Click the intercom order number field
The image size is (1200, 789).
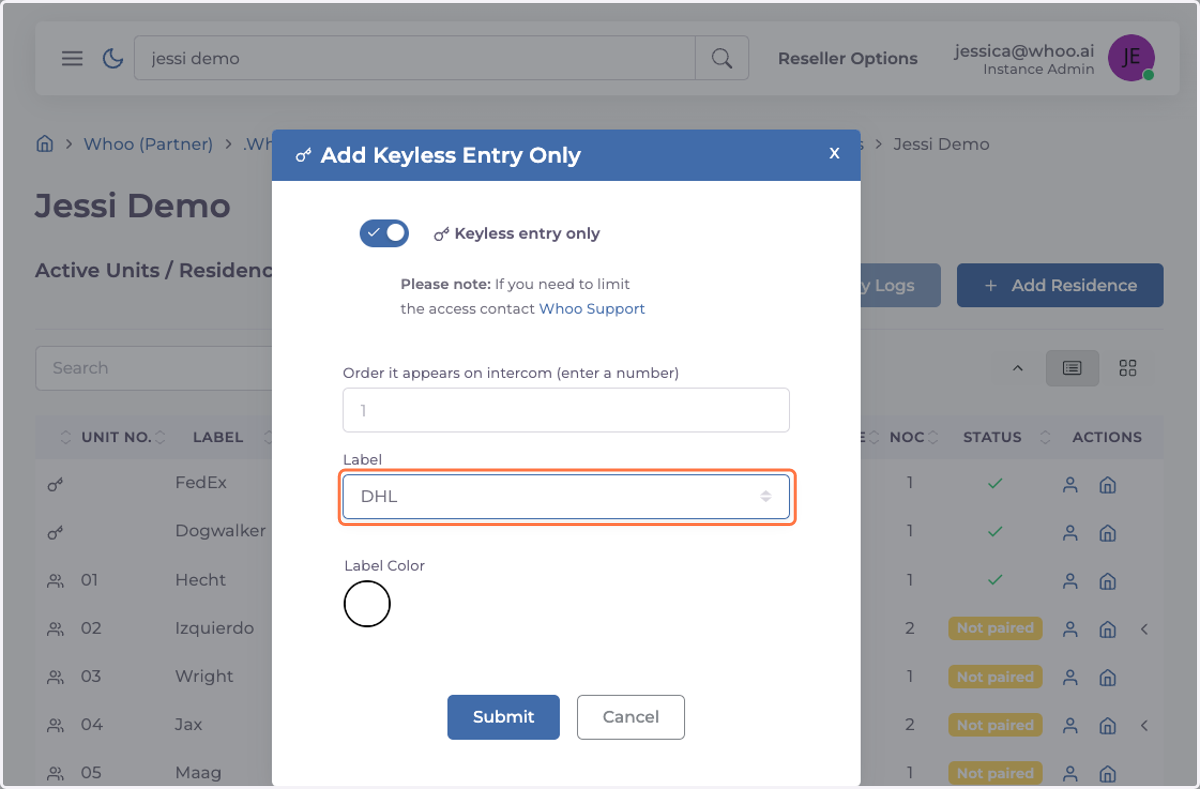pyautogui.click(x=566, y=410)
